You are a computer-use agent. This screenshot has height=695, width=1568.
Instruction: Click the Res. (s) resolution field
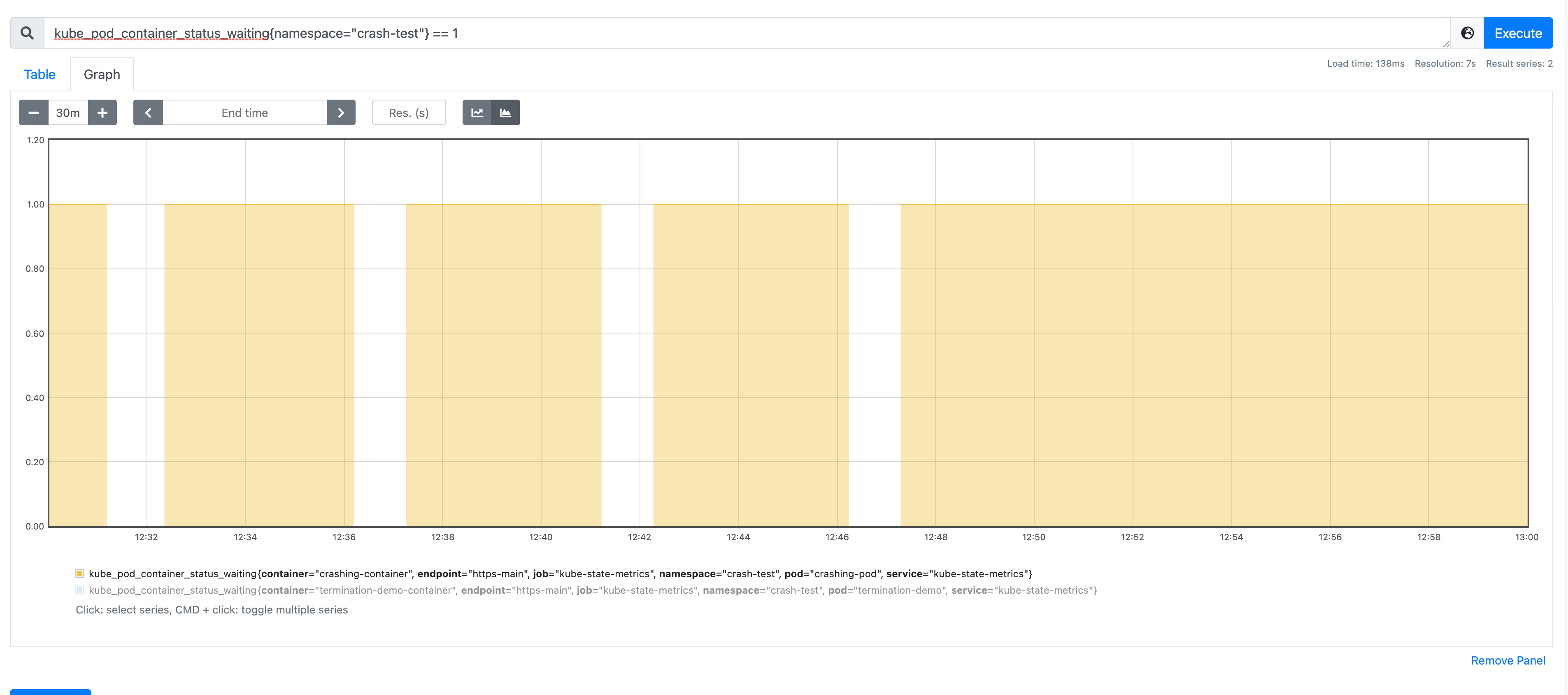(408, 112)
